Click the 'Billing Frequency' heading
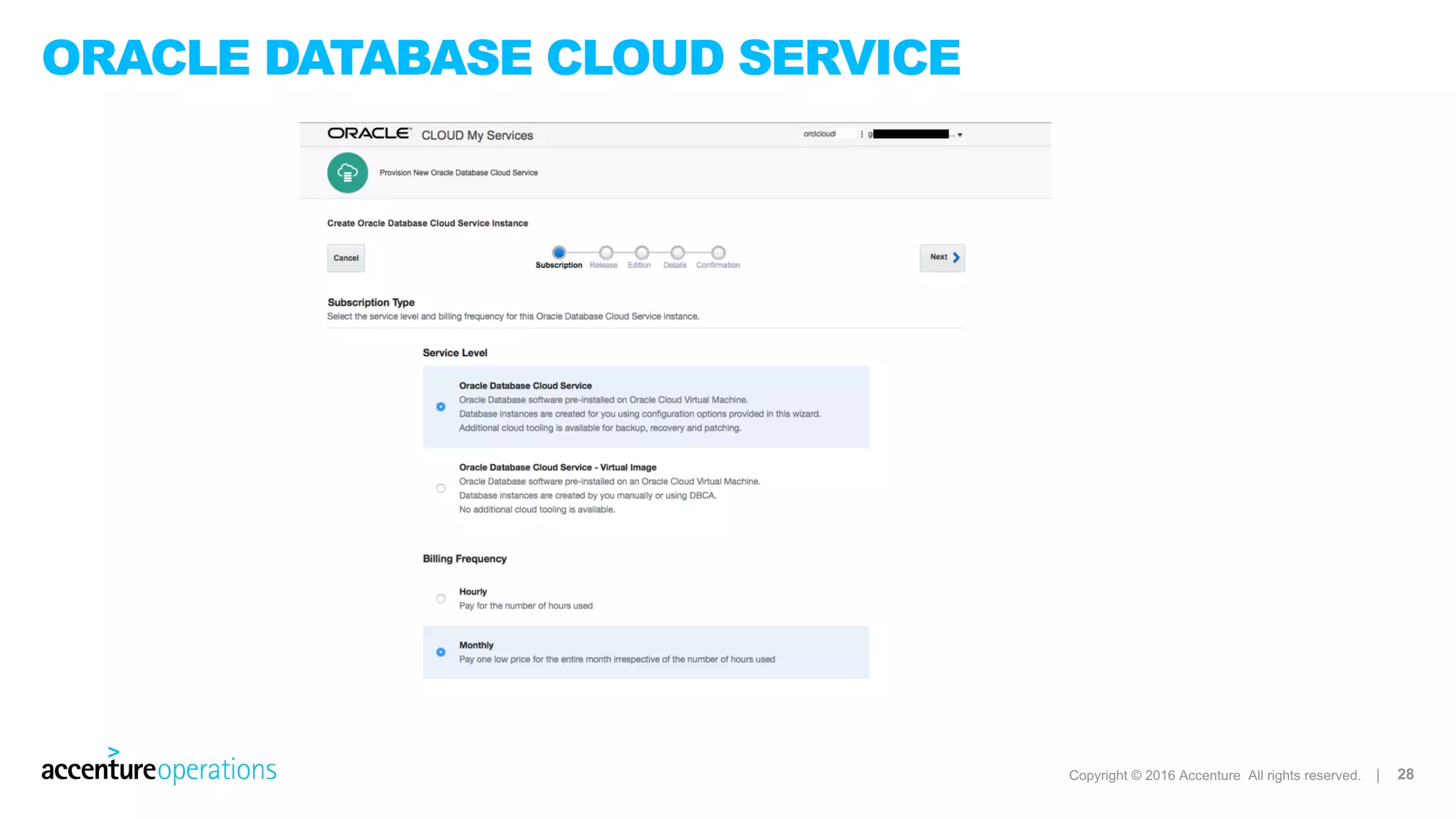 465,559
